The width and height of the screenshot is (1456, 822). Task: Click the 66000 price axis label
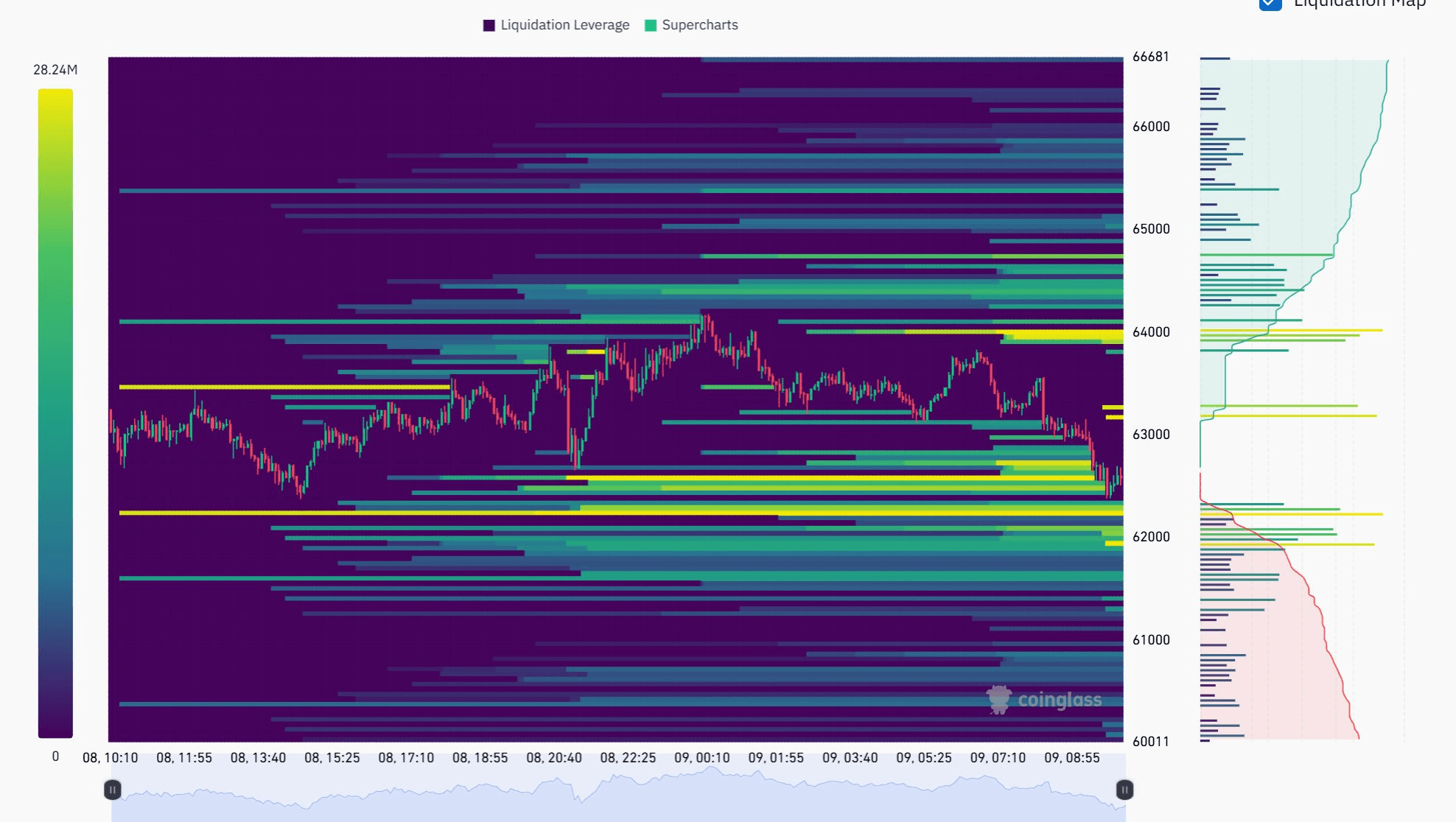1151,127
